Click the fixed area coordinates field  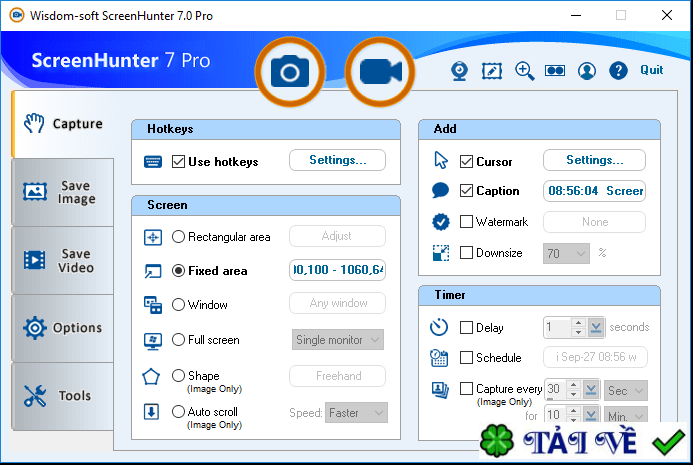coord(338,270)
